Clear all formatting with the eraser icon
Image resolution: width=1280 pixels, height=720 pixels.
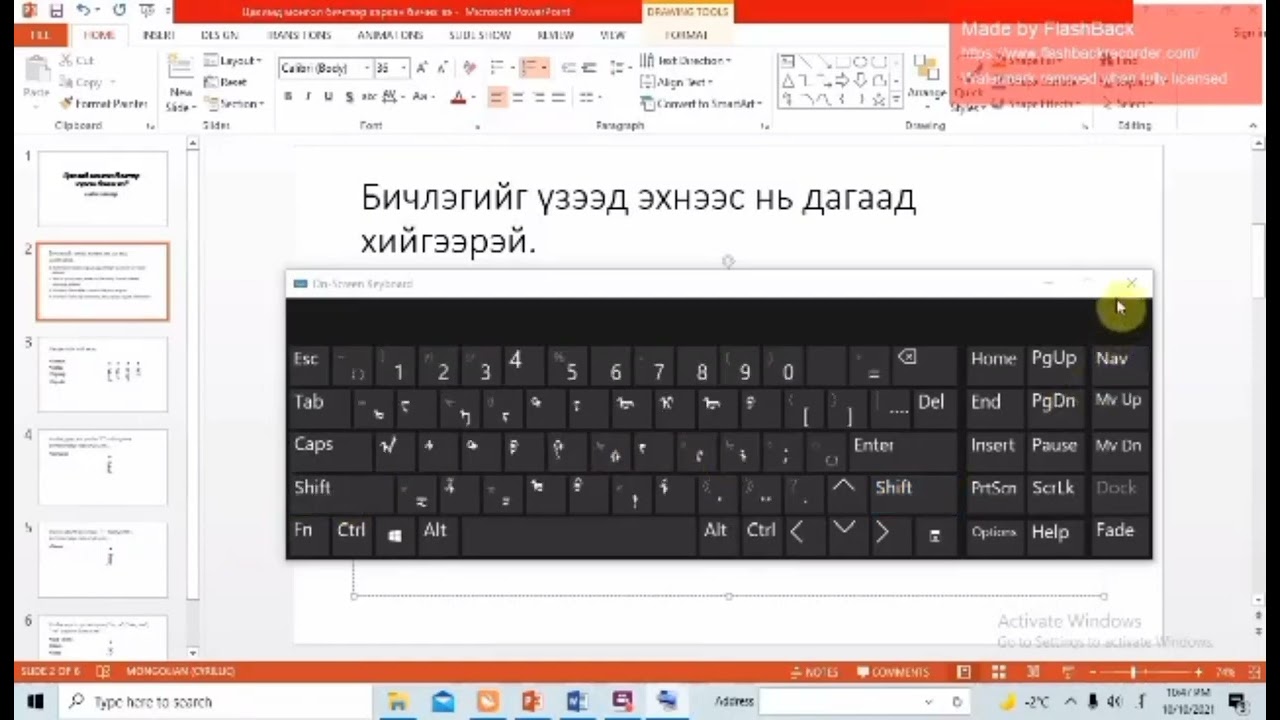pyautogui.click(x=469, y=68)
